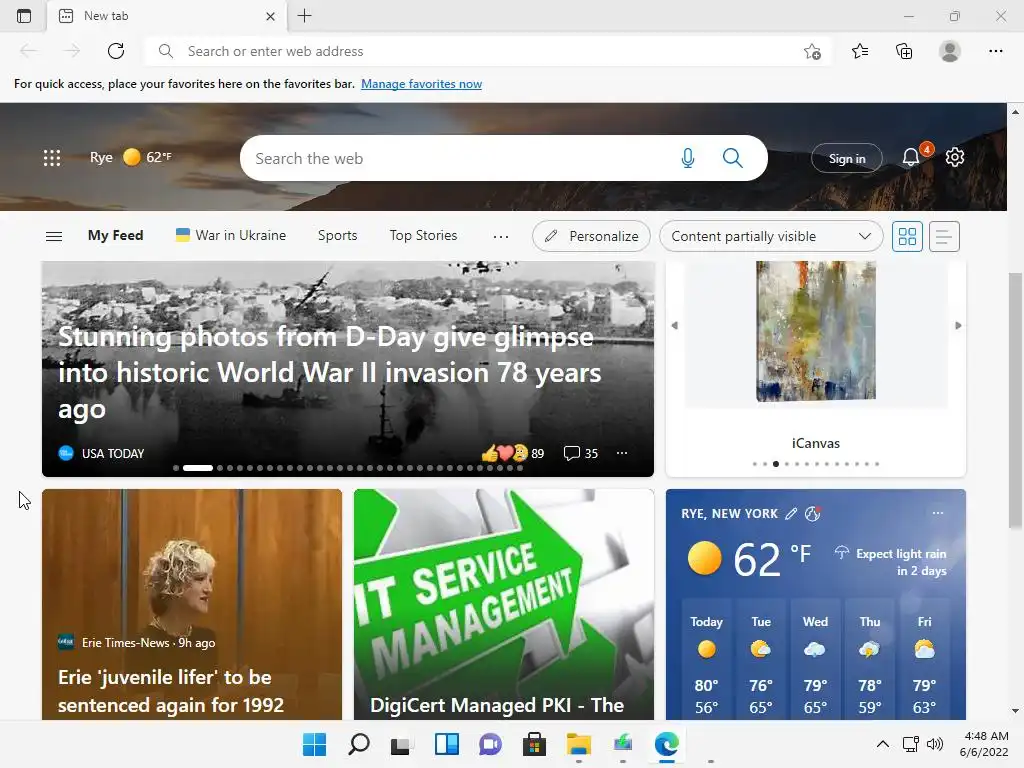1024x768 pixels.
Task: Switch to the War in Ukraine tab
Action: tap(231, 235)
